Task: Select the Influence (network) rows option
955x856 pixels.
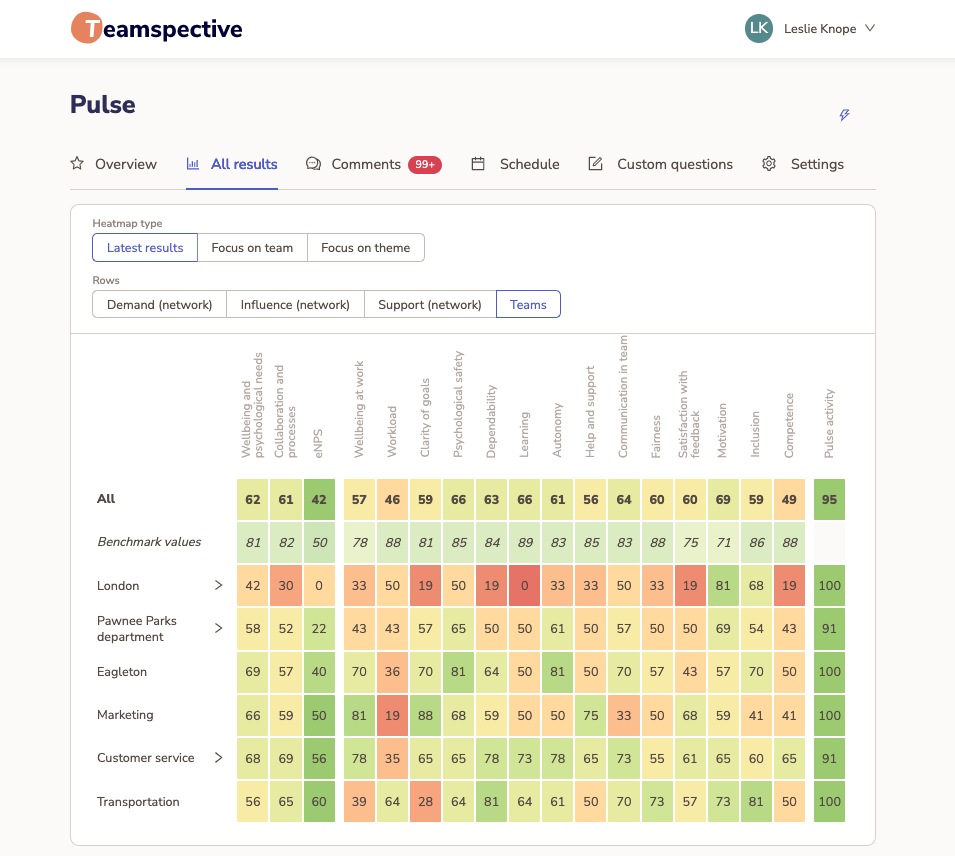Action: click(x=295, y=304)
